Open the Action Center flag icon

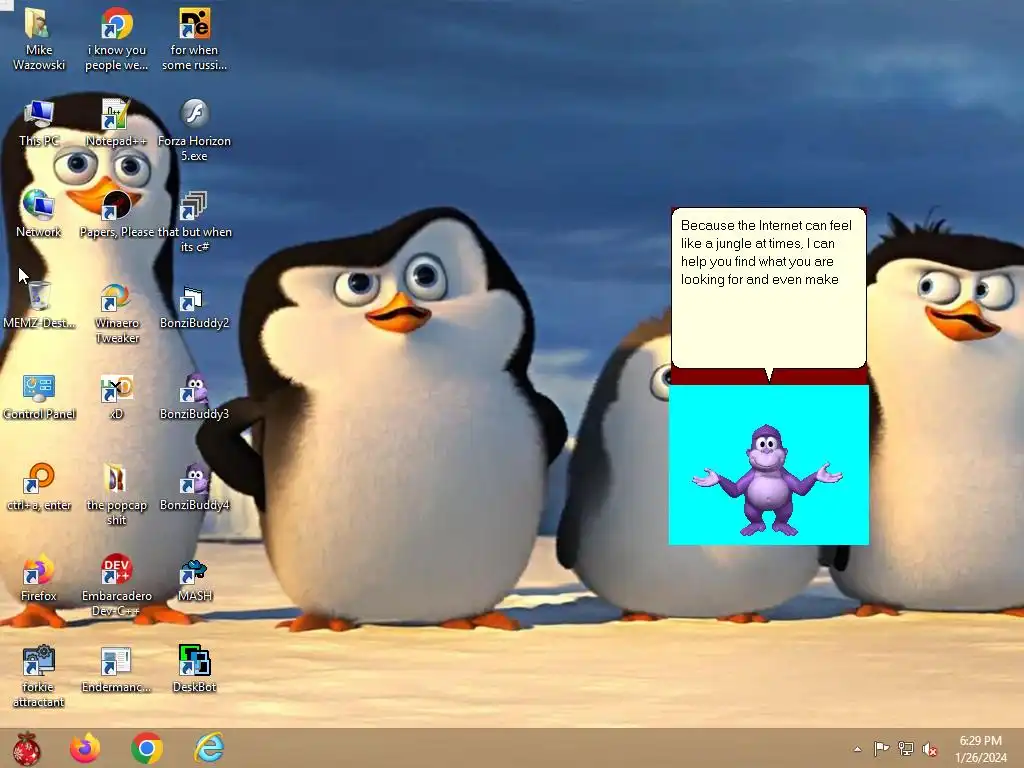point(881,749)
